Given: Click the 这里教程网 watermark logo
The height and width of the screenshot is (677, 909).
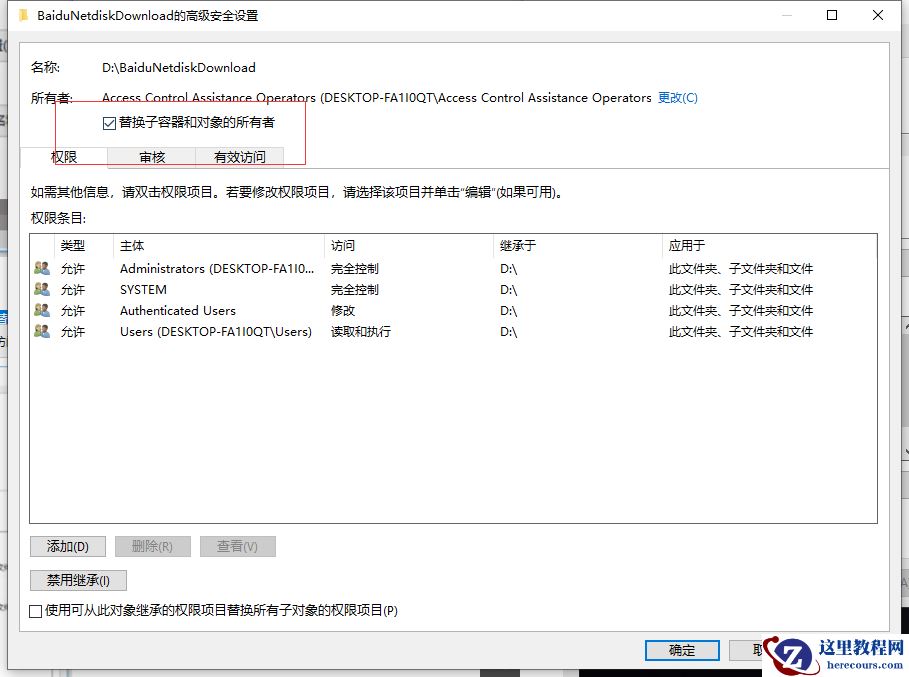Looking at the screenshot, I should coord(793,655).
